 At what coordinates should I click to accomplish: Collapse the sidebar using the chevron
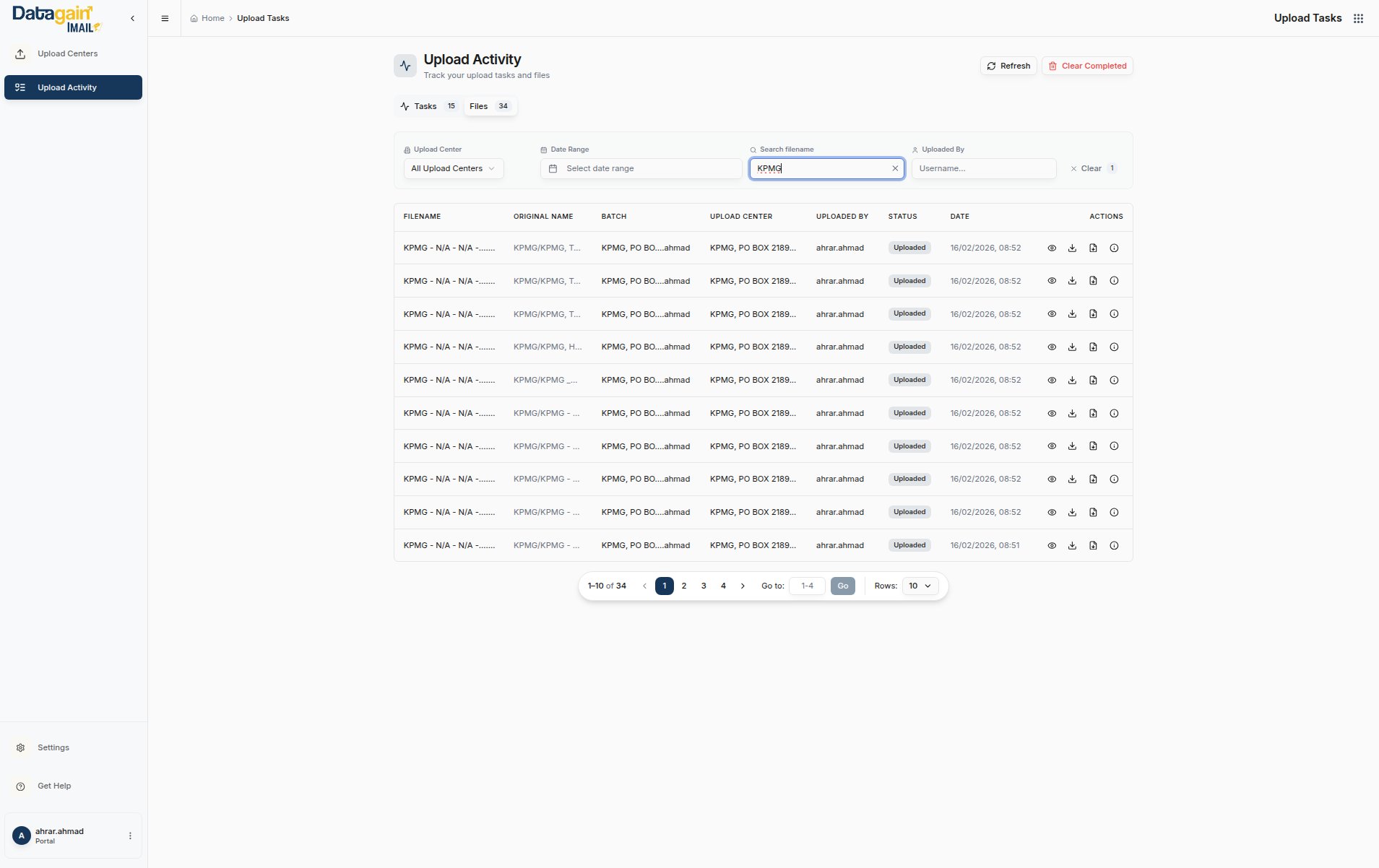(x=132, y=18)
